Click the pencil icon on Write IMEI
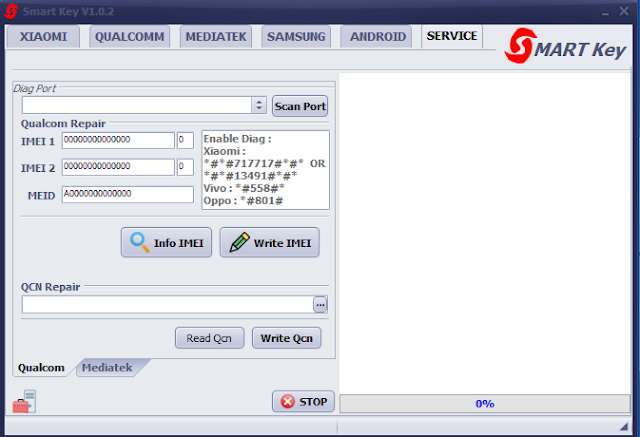 239,242
